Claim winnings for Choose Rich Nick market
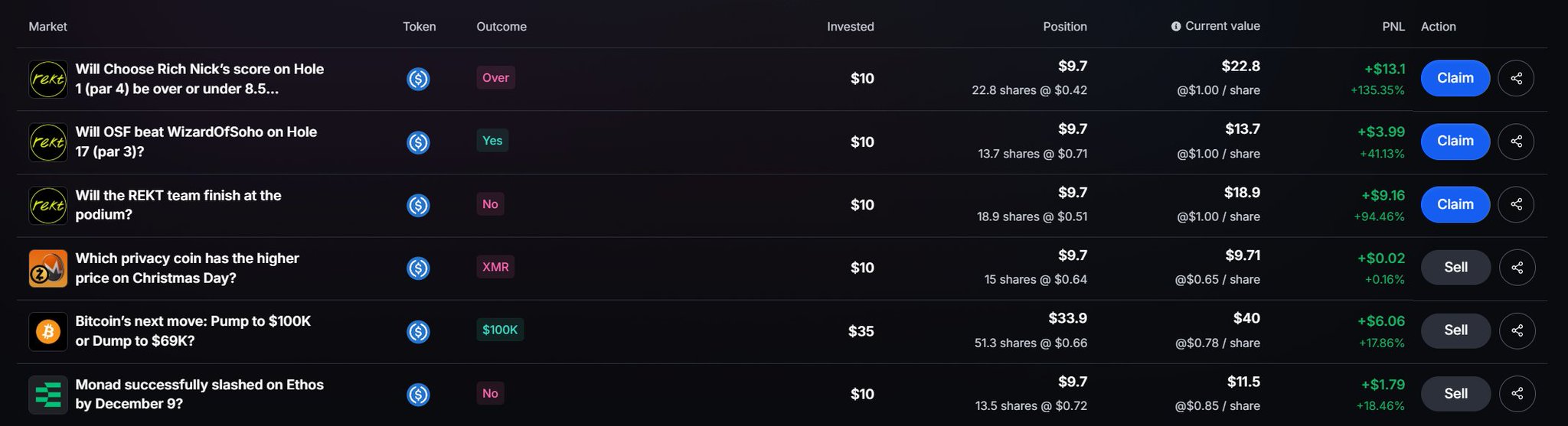Viewport: 1568px width, 426px height. pos(1455,78)
